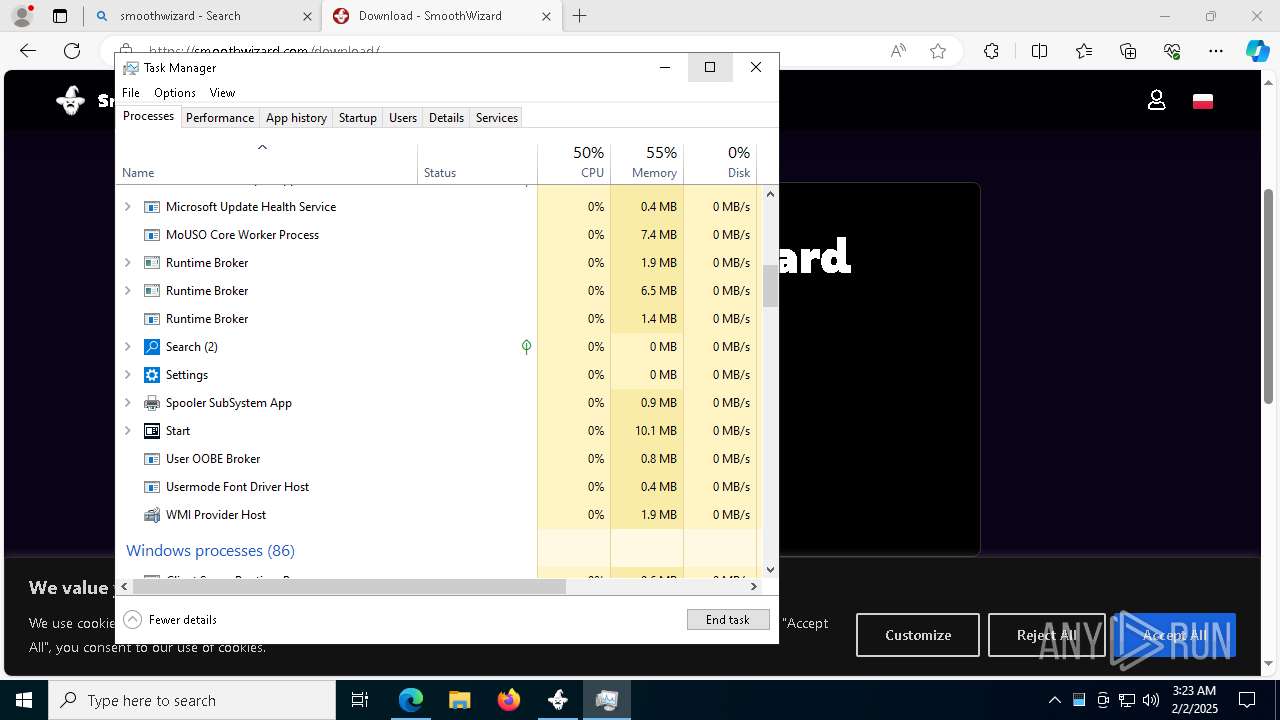The height and width of the screenshot is (720, 1280).
Task: Click the Spooler SubSystem App printer icon
Action: pyautogui.click(x=152, y=403)
